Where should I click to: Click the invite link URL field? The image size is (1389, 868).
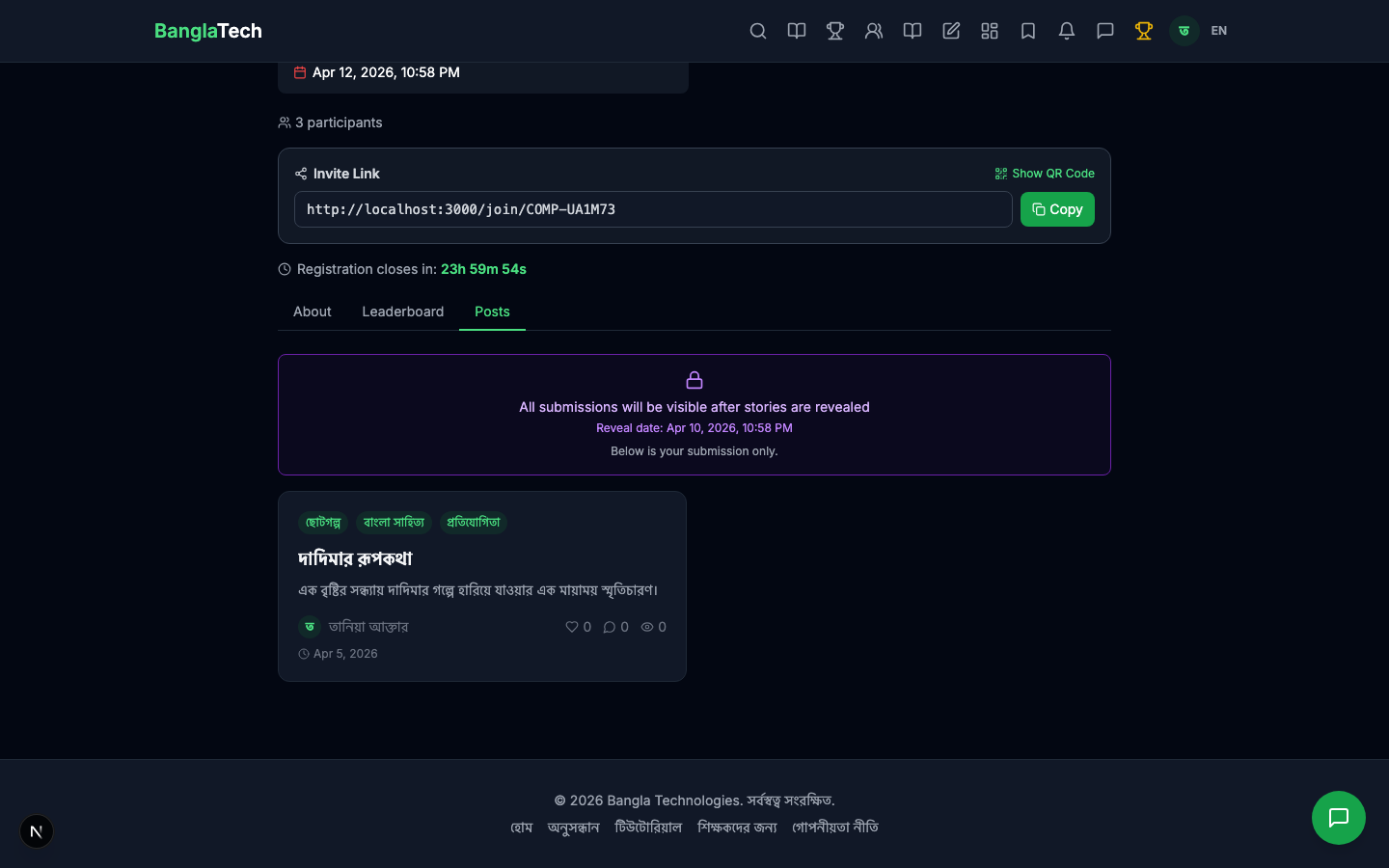pyautogui.click(x=652, y=209)
